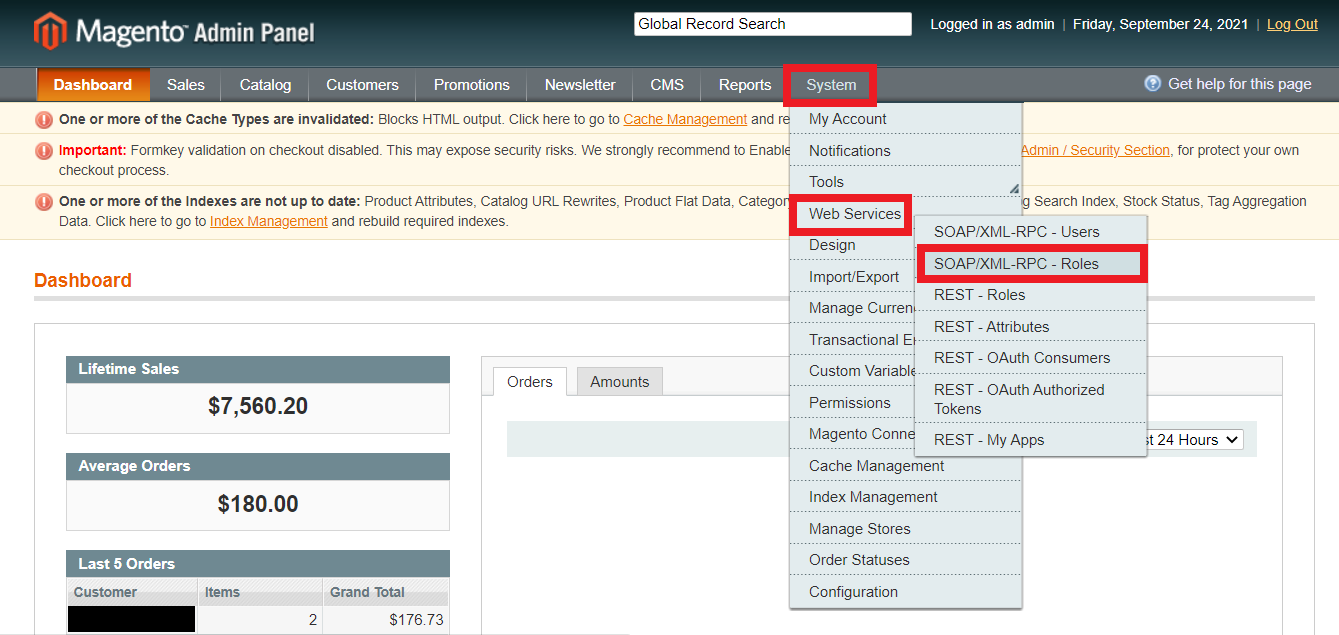Screen dimensions: 1339x635
Task: Follow the Index Management link in notice
Action: point(268,221)
